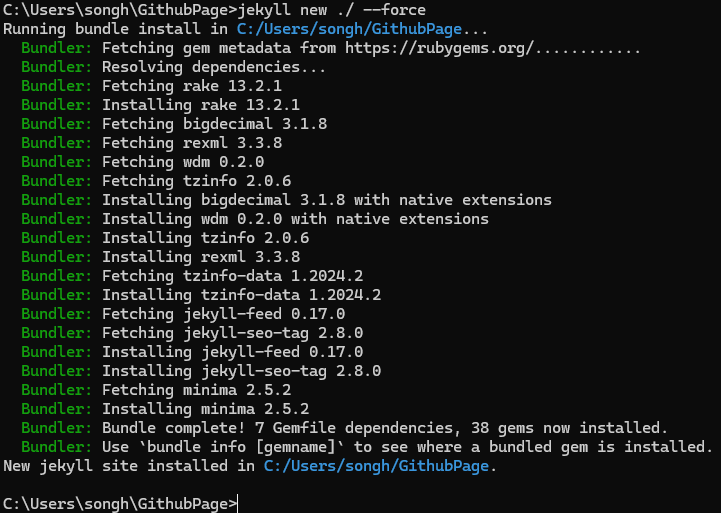
Task: Click the 'Installing tzinfo 2.0.6' line
Action: click(x=165, y=238)
